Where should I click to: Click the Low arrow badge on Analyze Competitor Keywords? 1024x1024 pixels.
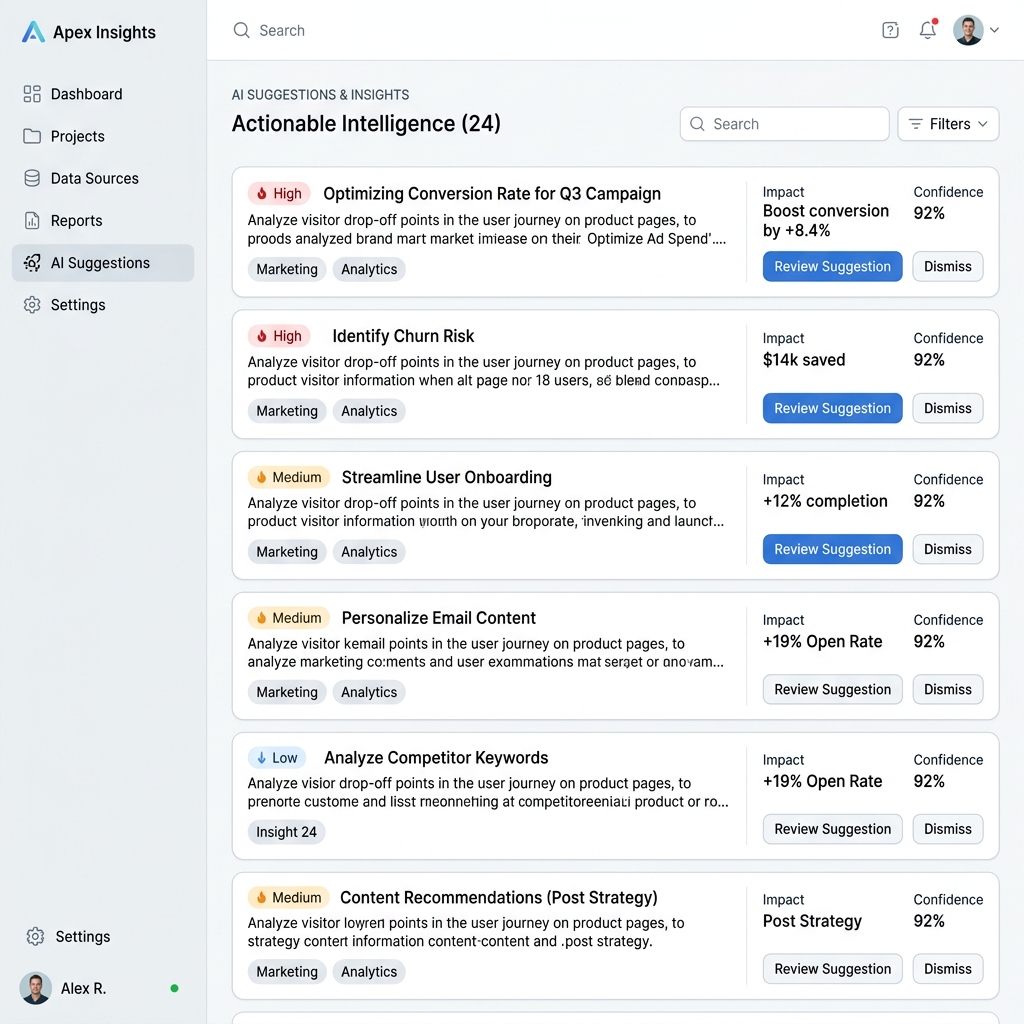click(x=277, y=758)
